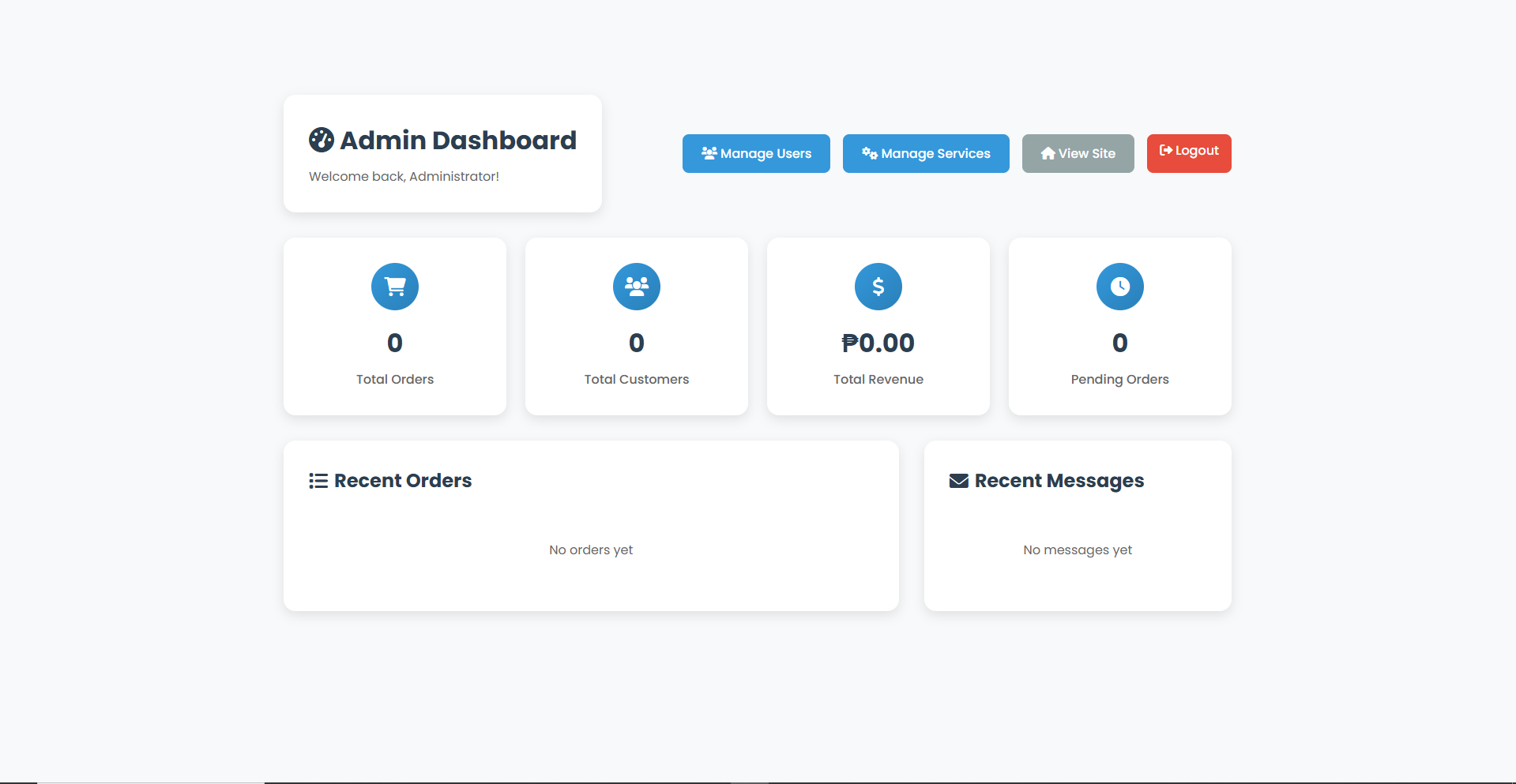
Task: Open the Manage Users page
Action: pos(756,153)
